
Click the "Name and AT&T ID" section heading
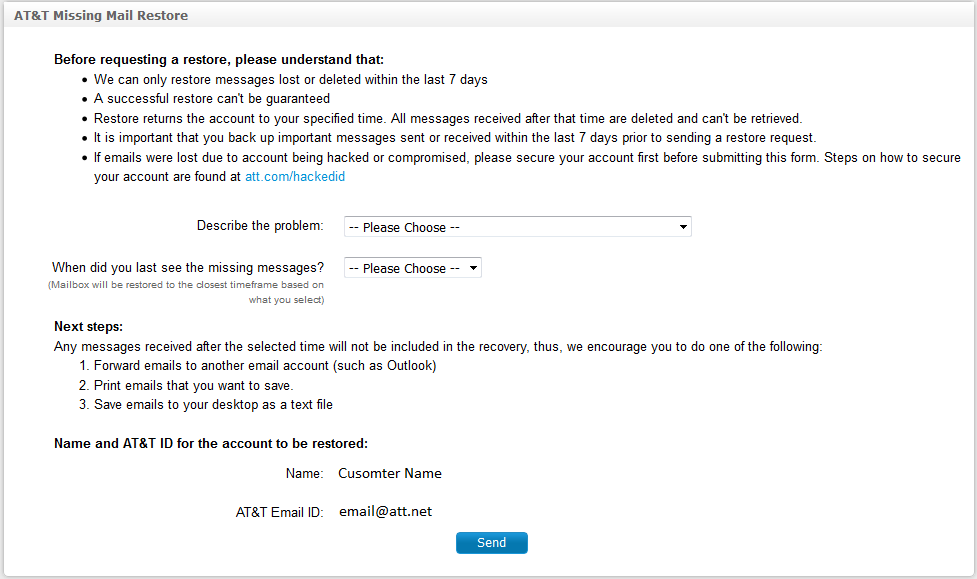[x=211, y=443]
